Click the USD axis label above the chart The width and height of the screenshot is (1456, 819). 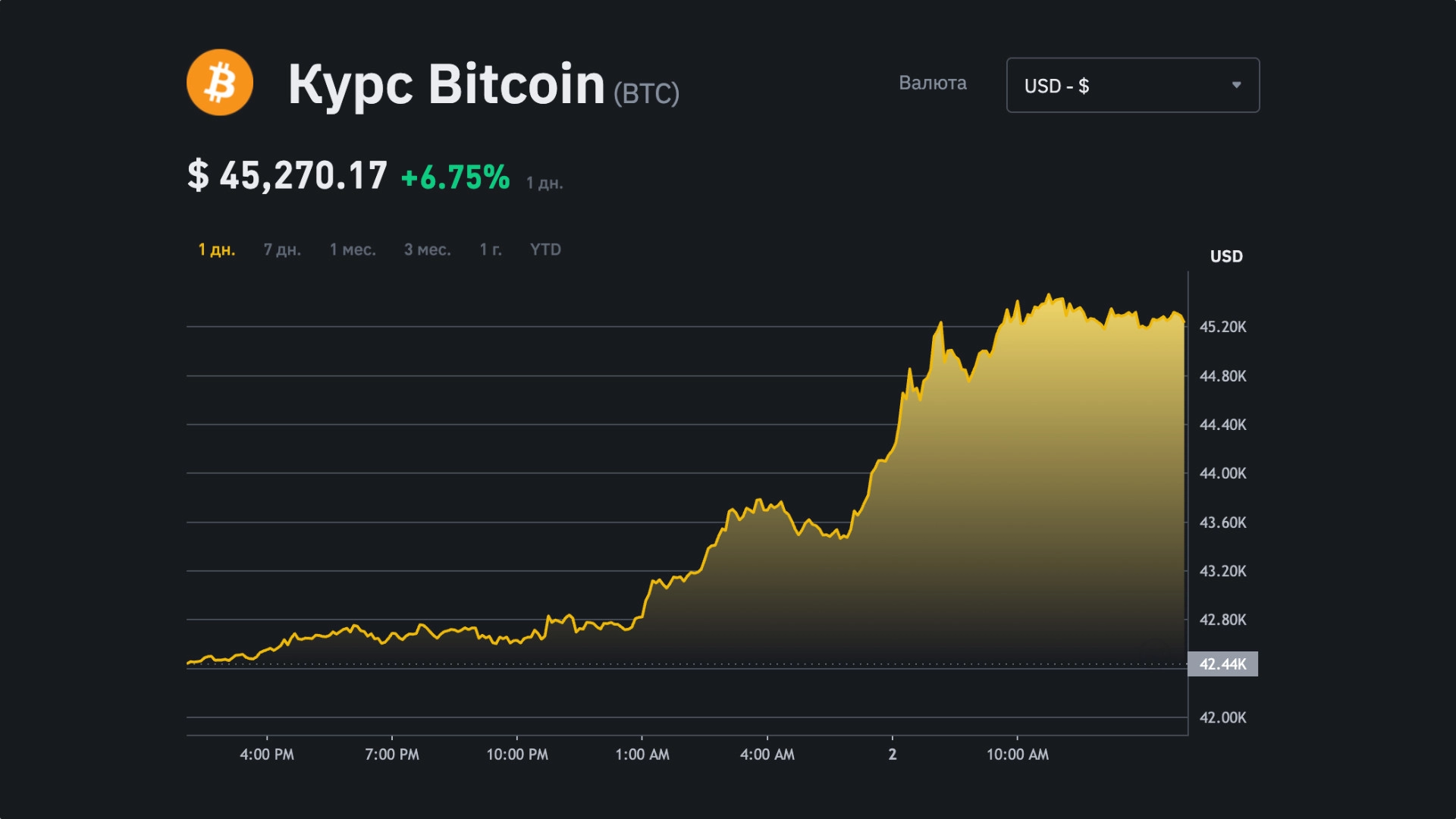pos(1226,256)
